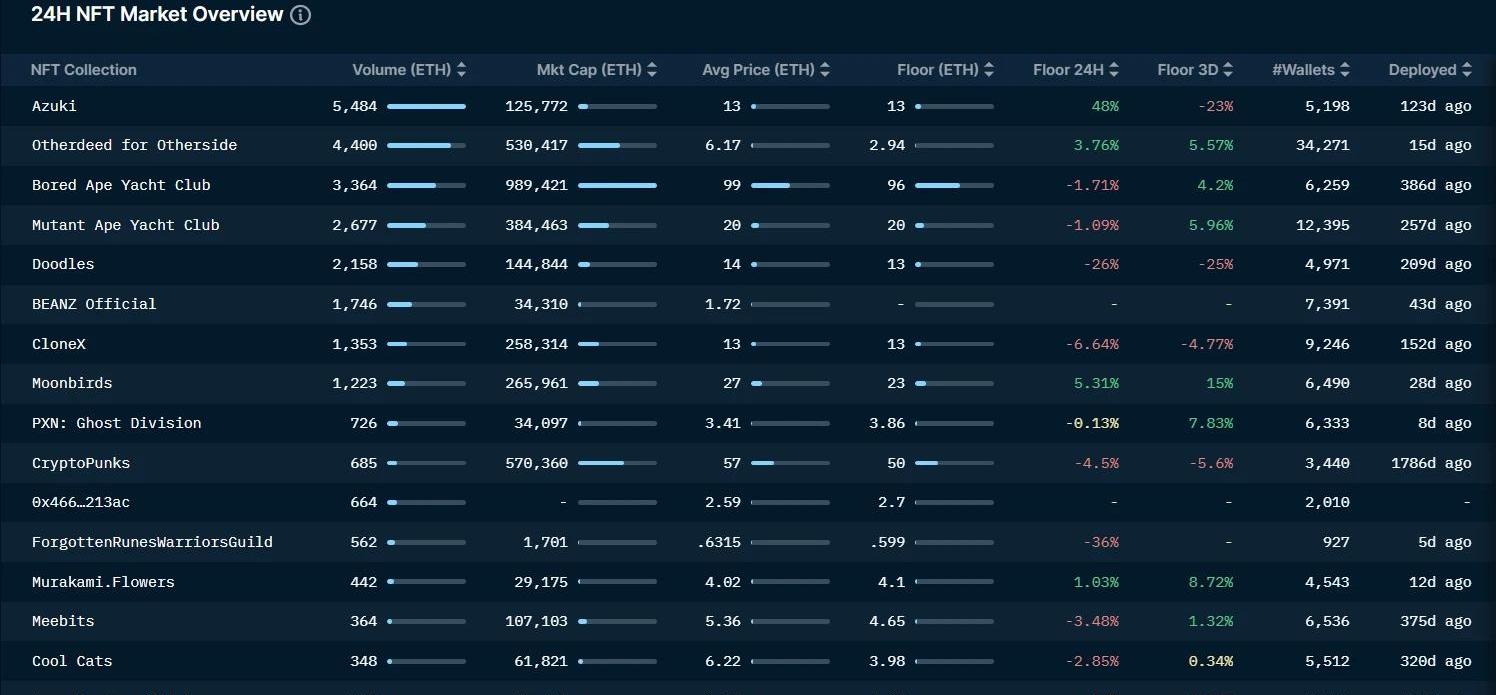Image resolution: width=1496 pixels, height=695 pixels.
Task: Click Bored Ape Yacht Club market cap bar
Action: click(x=617, y=185)
